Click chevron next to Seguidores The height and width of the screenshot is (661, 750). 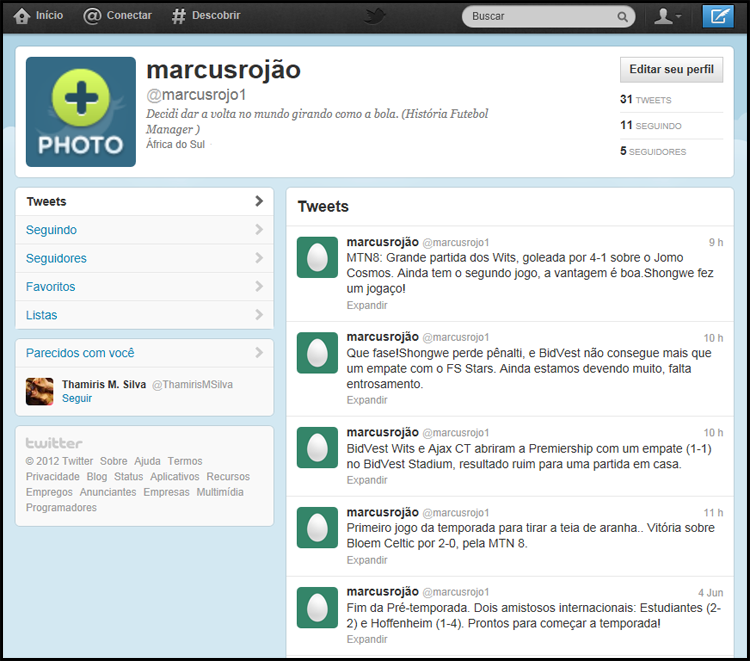pos(259,258)
